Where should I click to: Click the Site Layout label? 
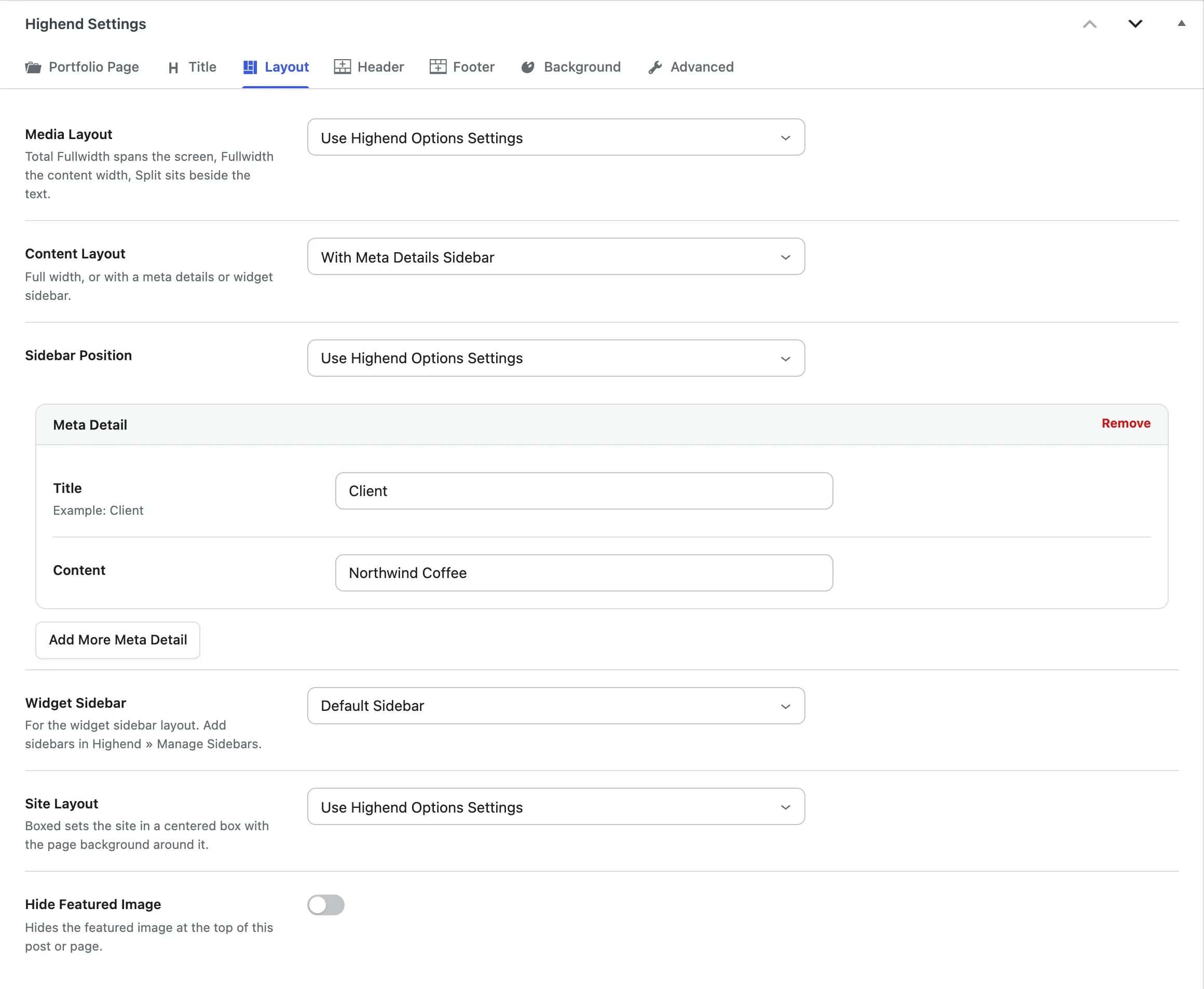pos(62,804)
